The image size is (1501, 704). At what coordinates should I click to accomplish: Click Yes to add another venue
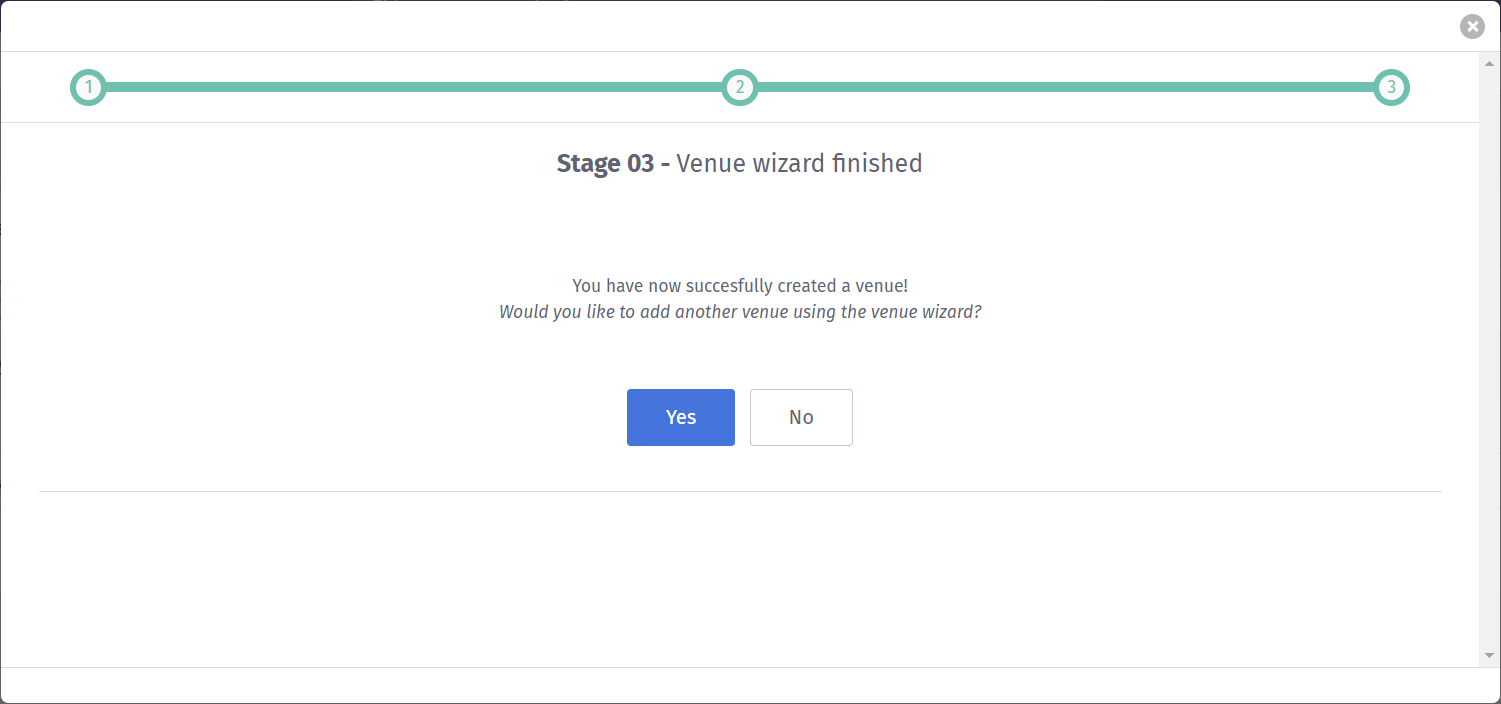click(680, 417)
